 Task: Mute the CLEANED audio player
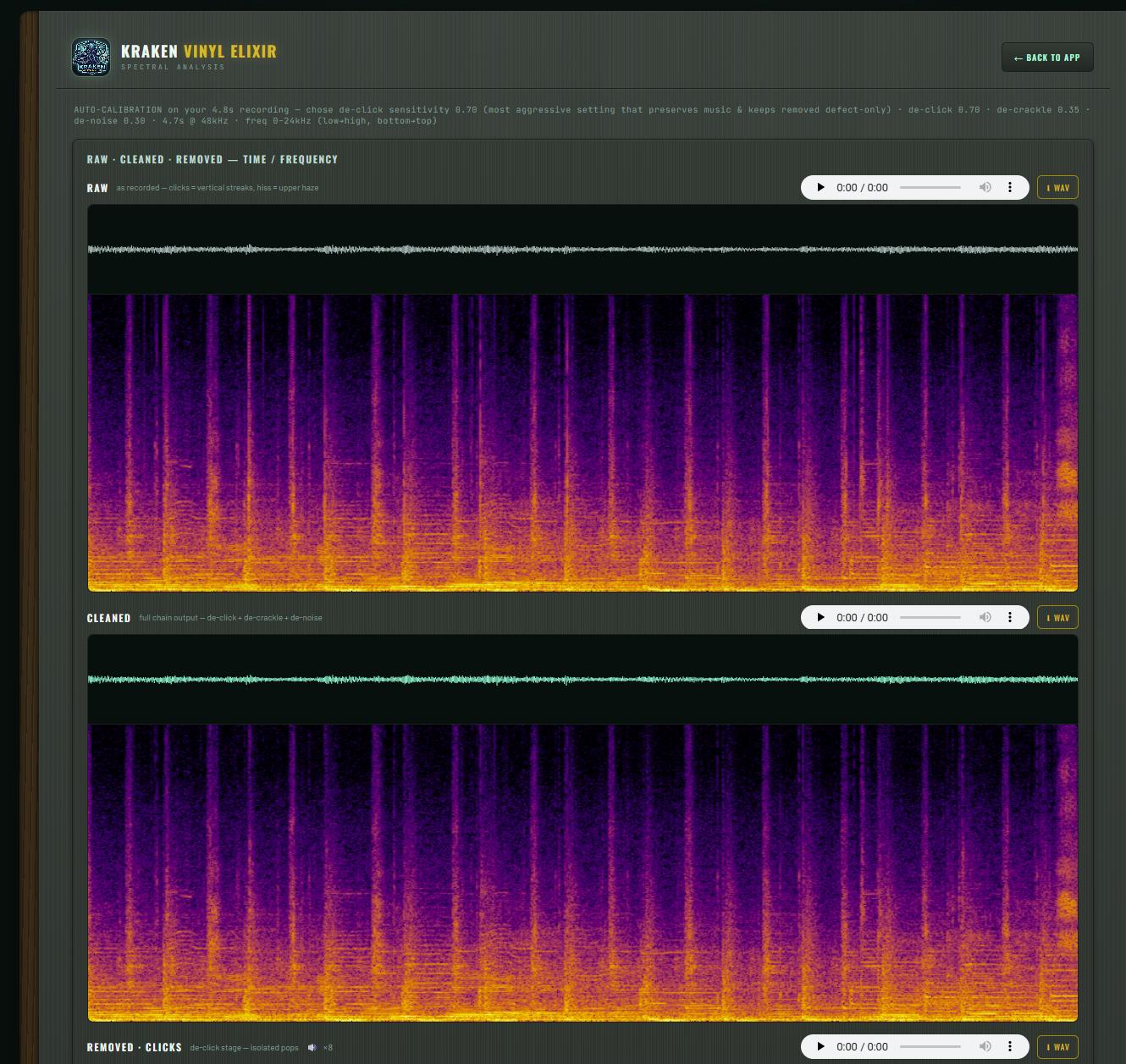985,618
